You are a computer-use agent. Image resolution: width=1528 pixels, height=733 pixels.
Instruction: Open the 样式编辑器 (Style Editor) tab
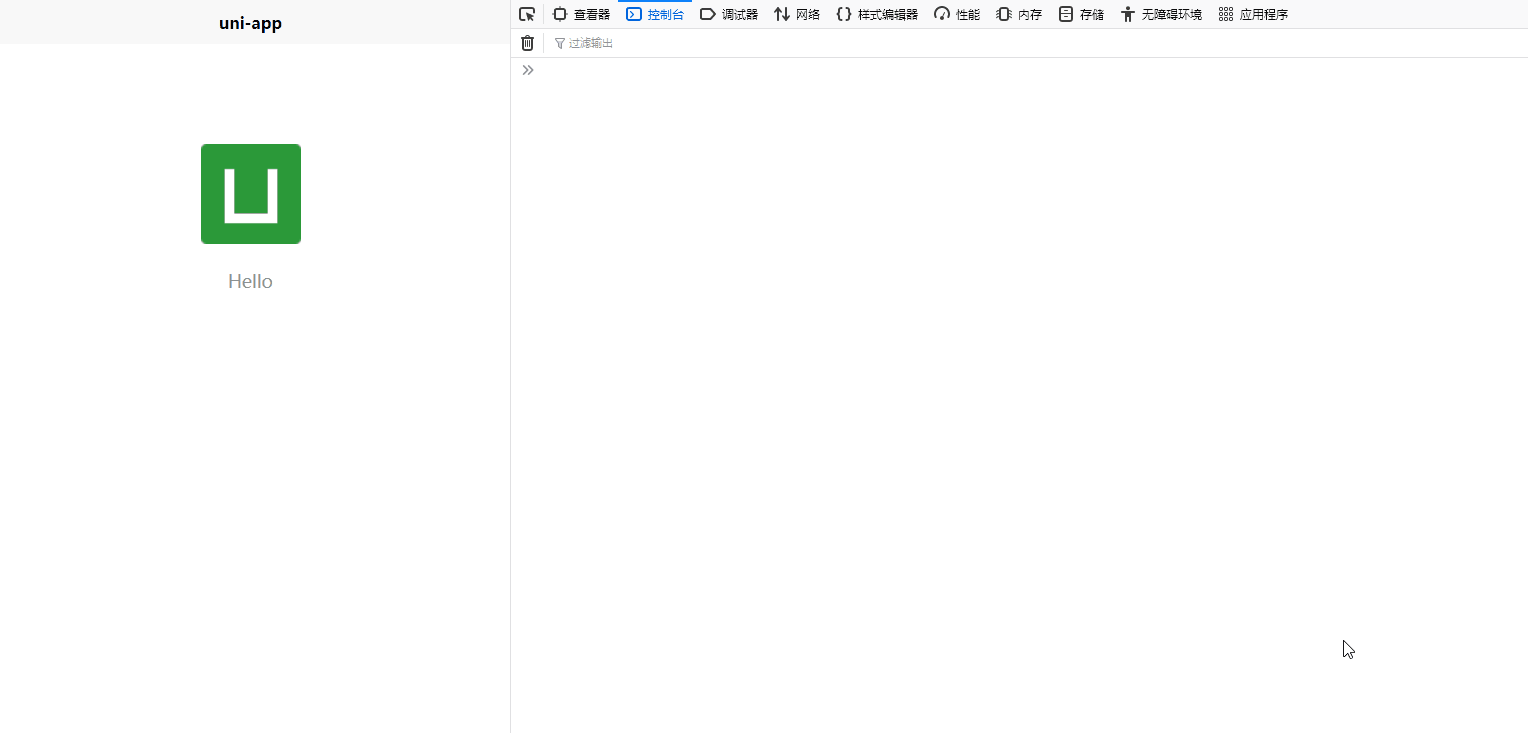click(877, 14)
